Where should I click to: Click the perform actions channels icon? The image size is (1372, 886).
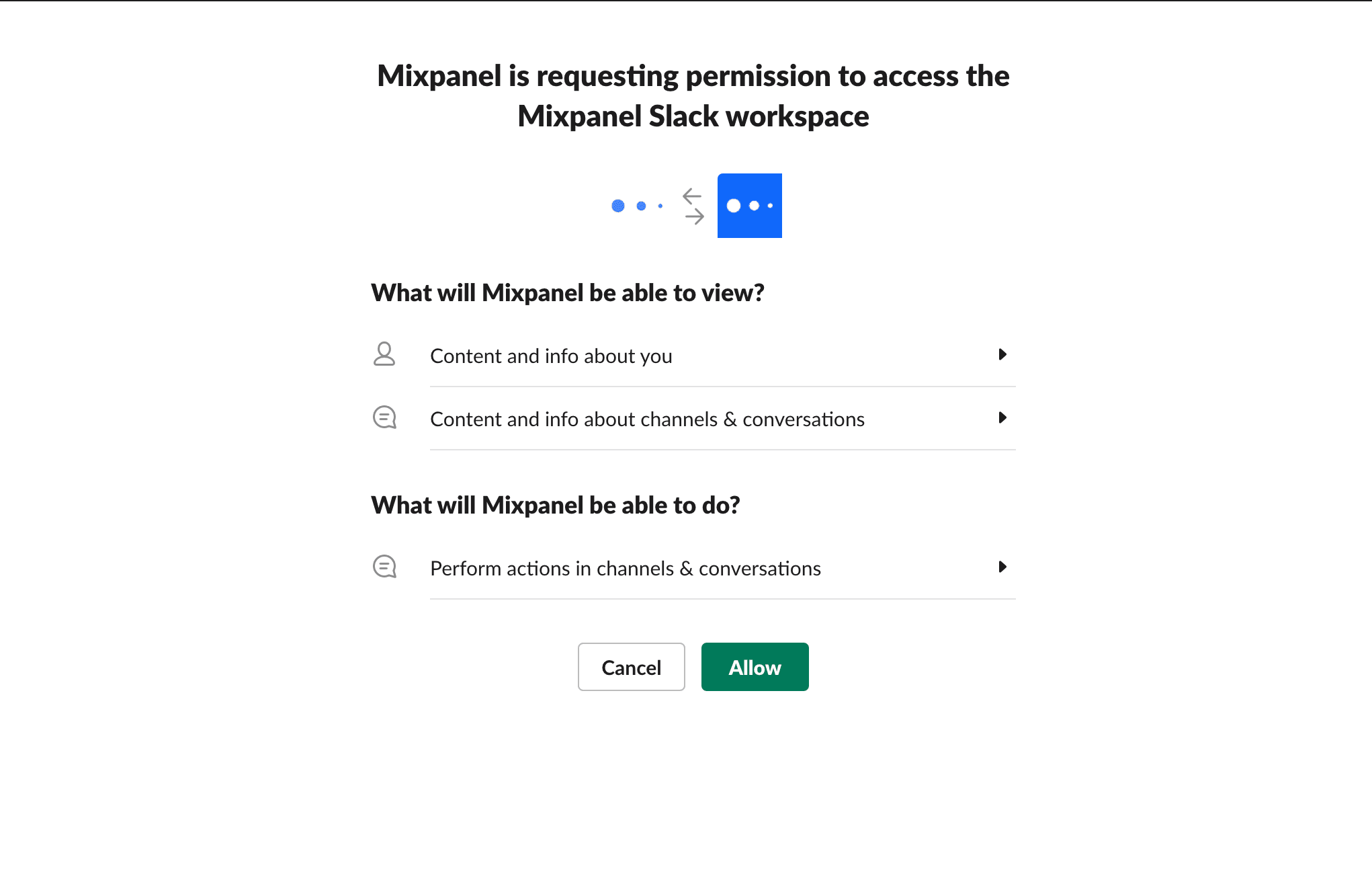(x=385, y=566)
